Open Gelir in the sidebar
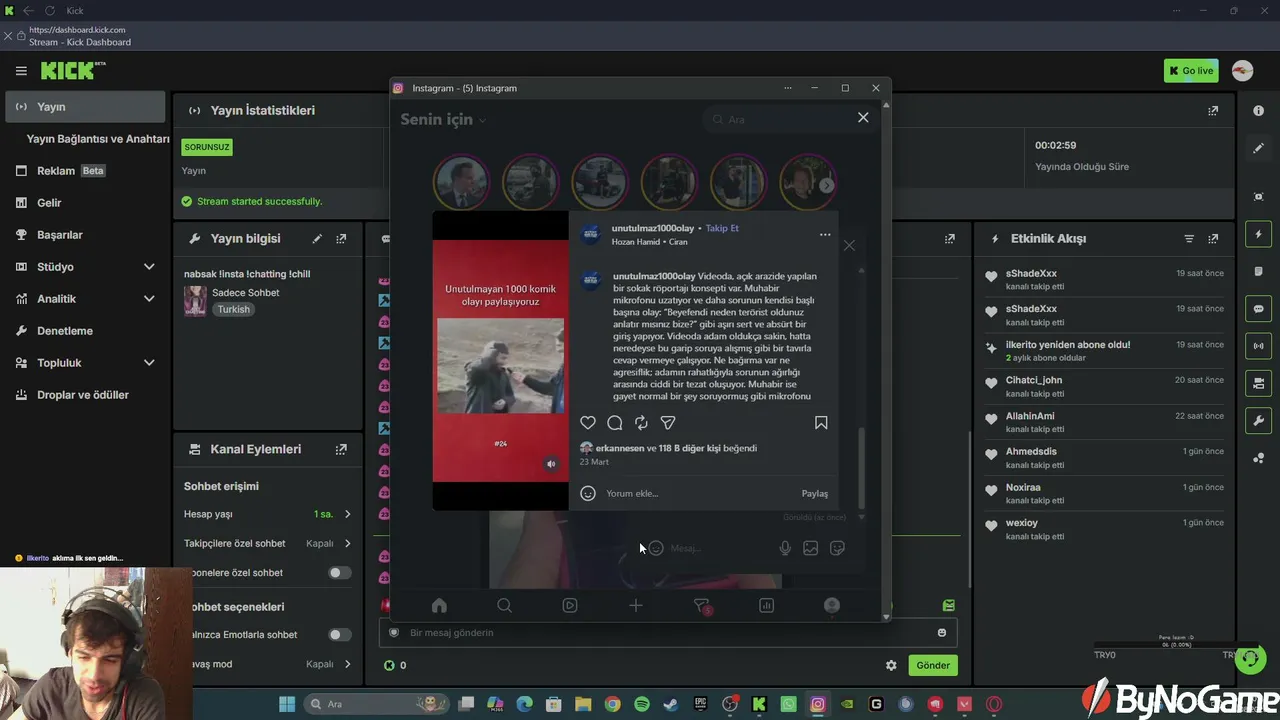The image size is (1280, 720). (x=84, y=203)
